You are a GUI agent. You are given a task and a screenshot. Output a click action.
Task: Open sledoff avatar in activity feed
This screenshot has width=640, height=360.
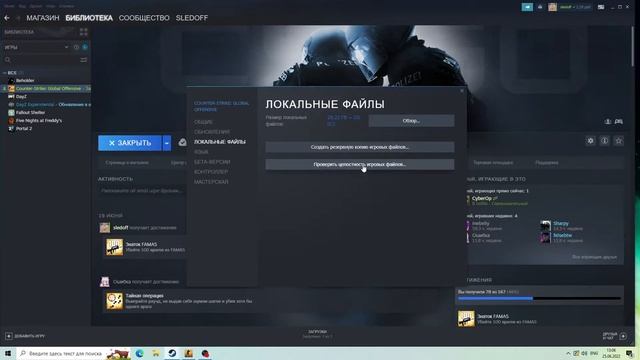[105, 228]
